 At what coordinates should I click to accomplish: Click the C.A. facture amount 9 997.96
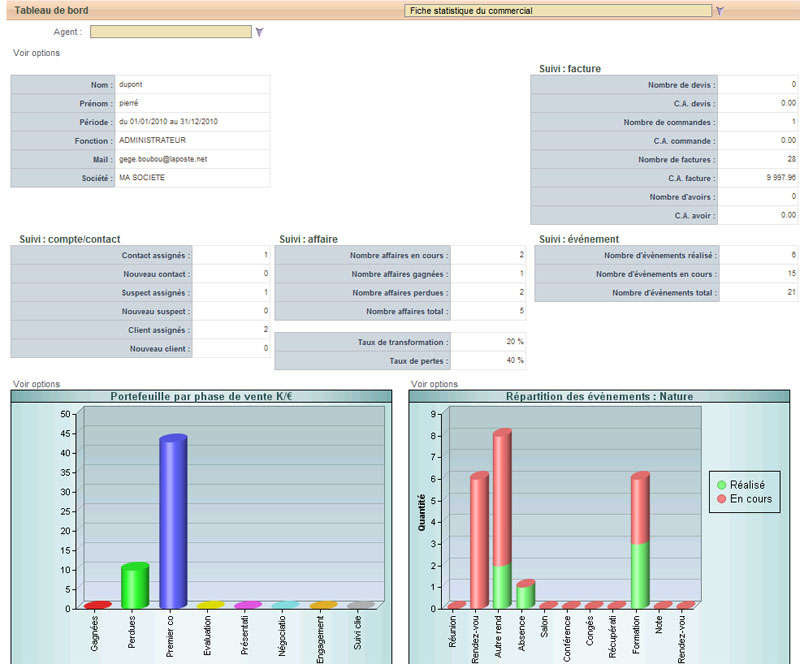coord(781,178)
